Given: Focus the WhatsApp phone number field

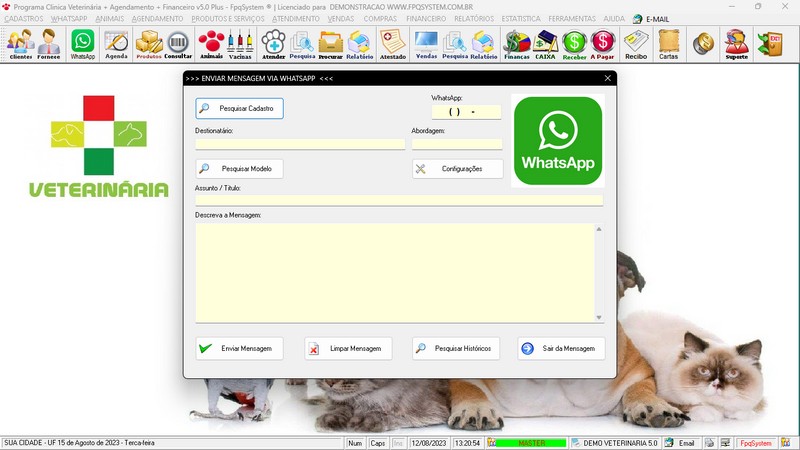Looking at the screenshot, I should (466, 112).
